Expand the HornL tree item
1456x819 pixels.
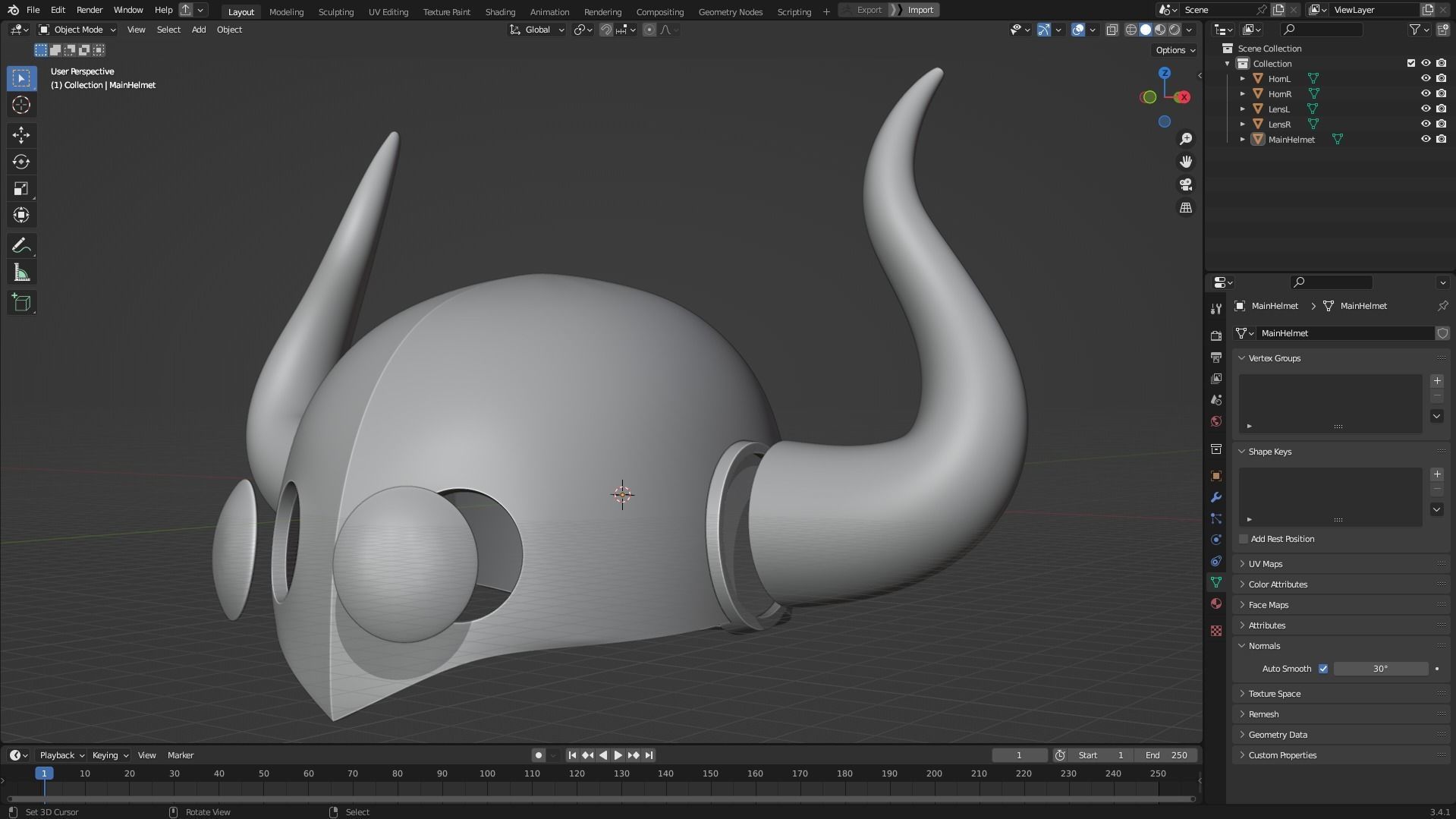coord(1242,78)
